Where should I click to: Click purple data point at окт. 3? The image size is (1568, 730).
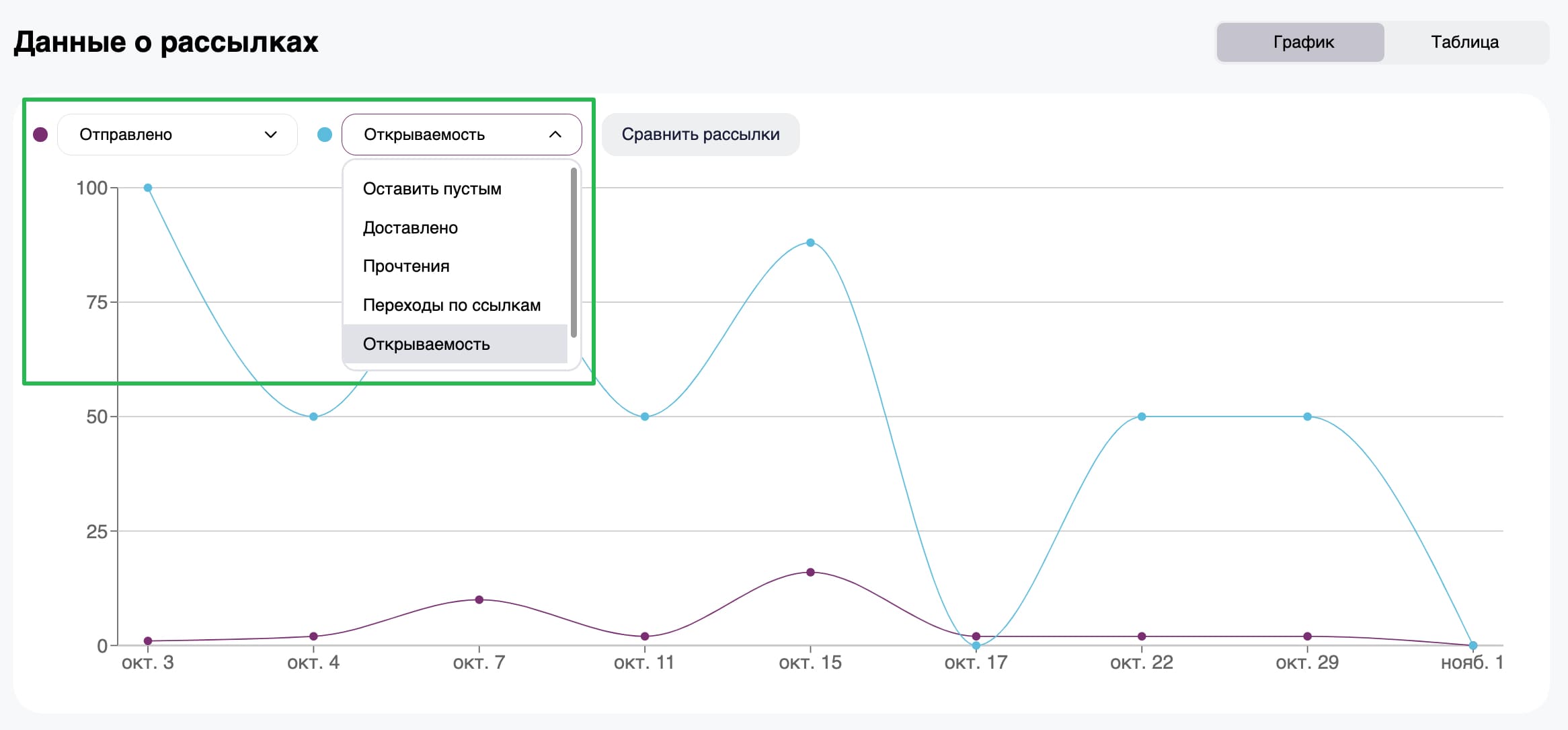click(x=148, y=641)
